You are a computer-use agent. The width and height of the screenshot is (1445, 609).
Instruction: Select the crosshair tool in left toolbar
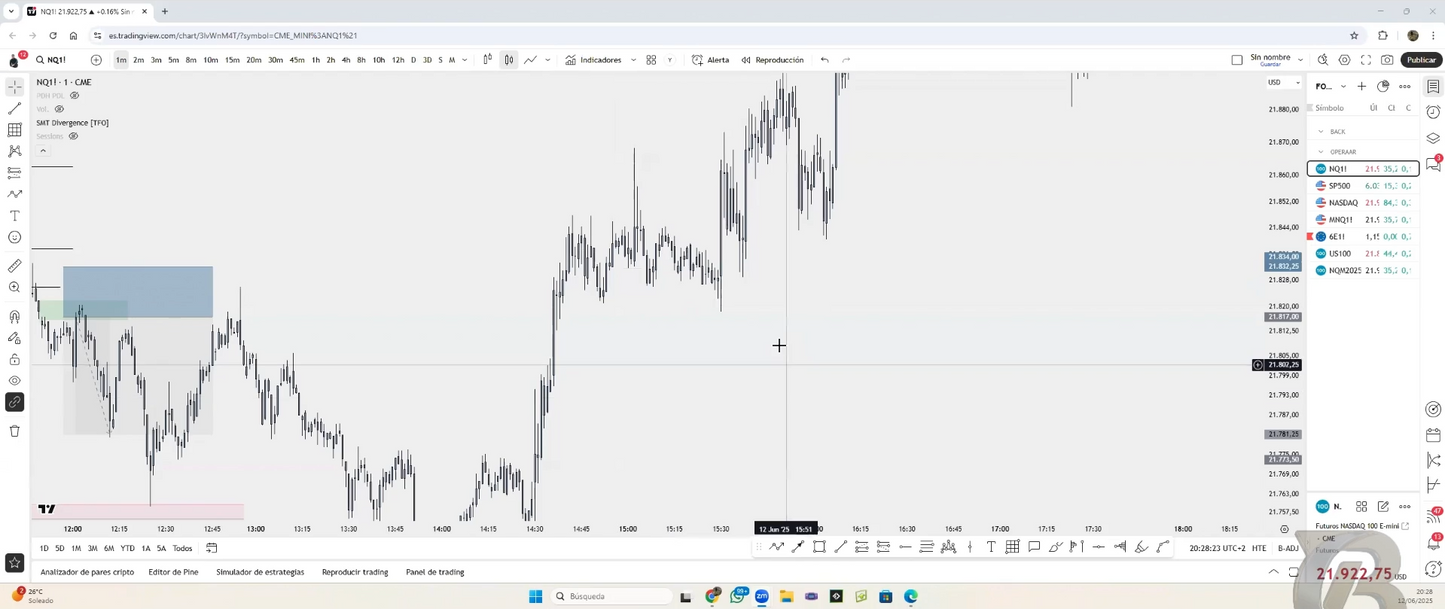tap(15, 85)
